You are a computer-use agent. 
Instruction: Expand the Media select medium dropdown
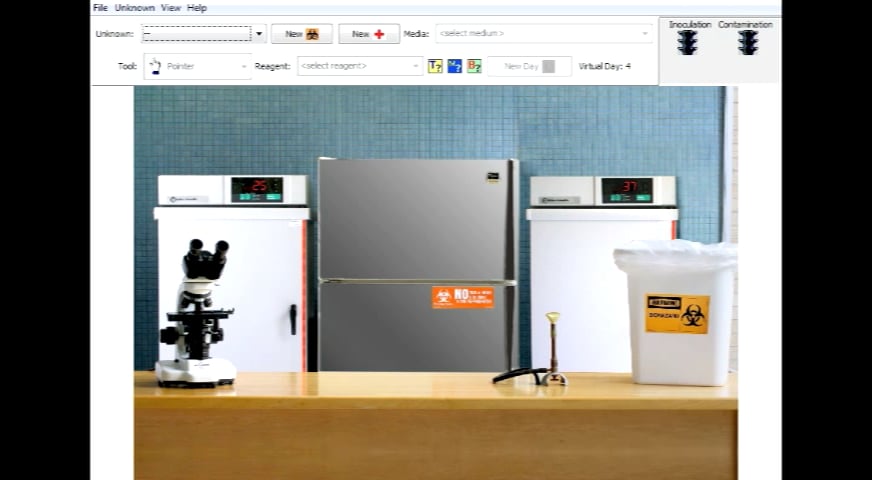click(544, 33)
